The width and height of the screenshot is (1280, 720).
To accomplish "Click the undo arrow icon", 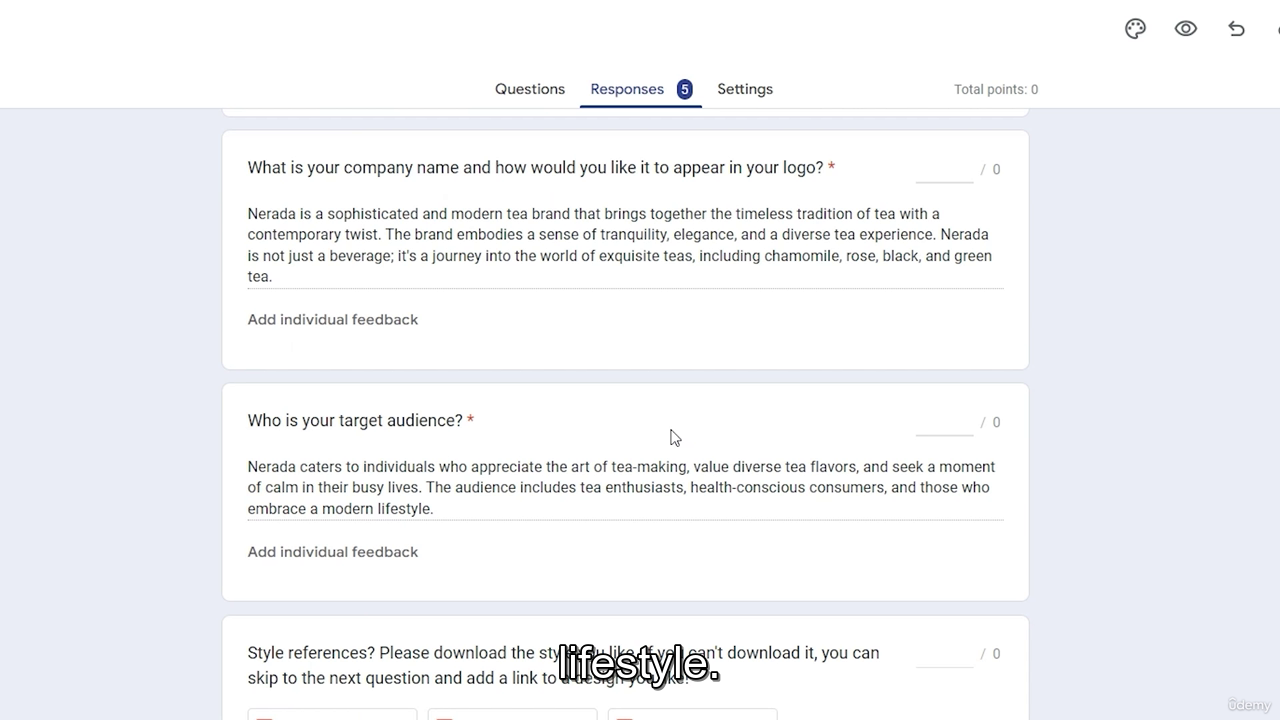I will pyautogui.click(x=1237, y=29).
